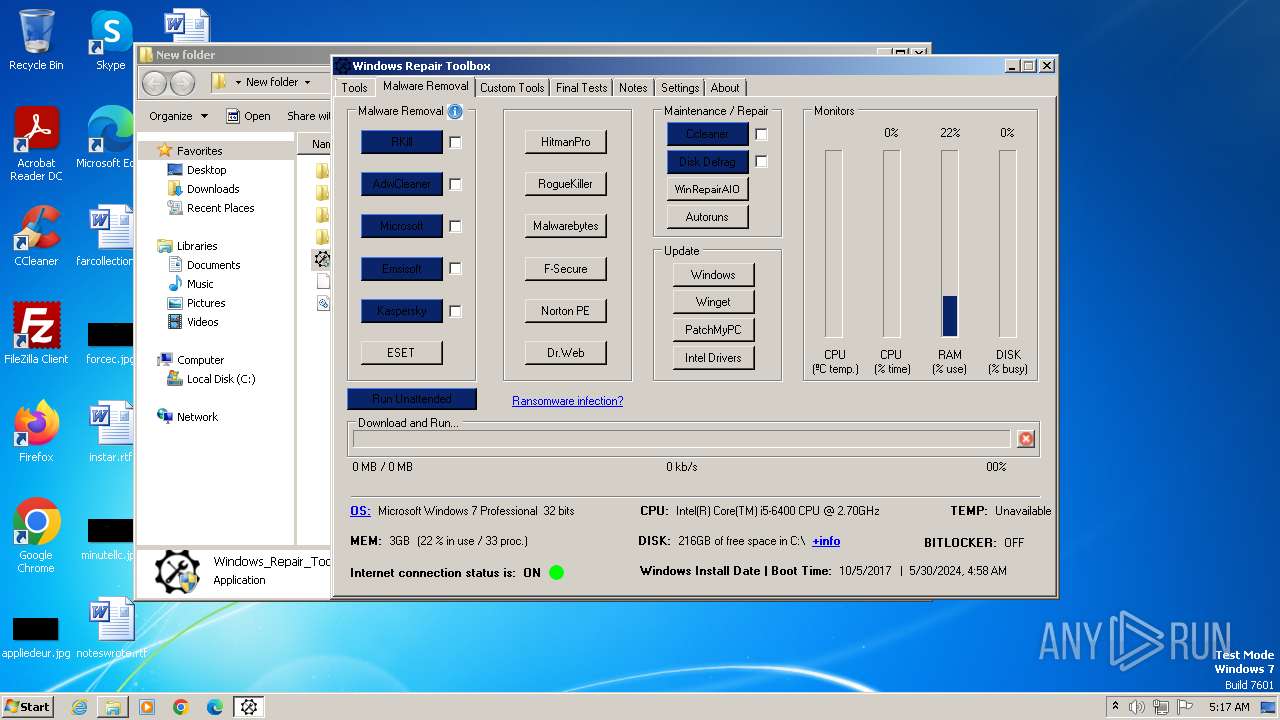
Task: Click the disk +info link
Action: pyautogui.click(x=826, y=541)
